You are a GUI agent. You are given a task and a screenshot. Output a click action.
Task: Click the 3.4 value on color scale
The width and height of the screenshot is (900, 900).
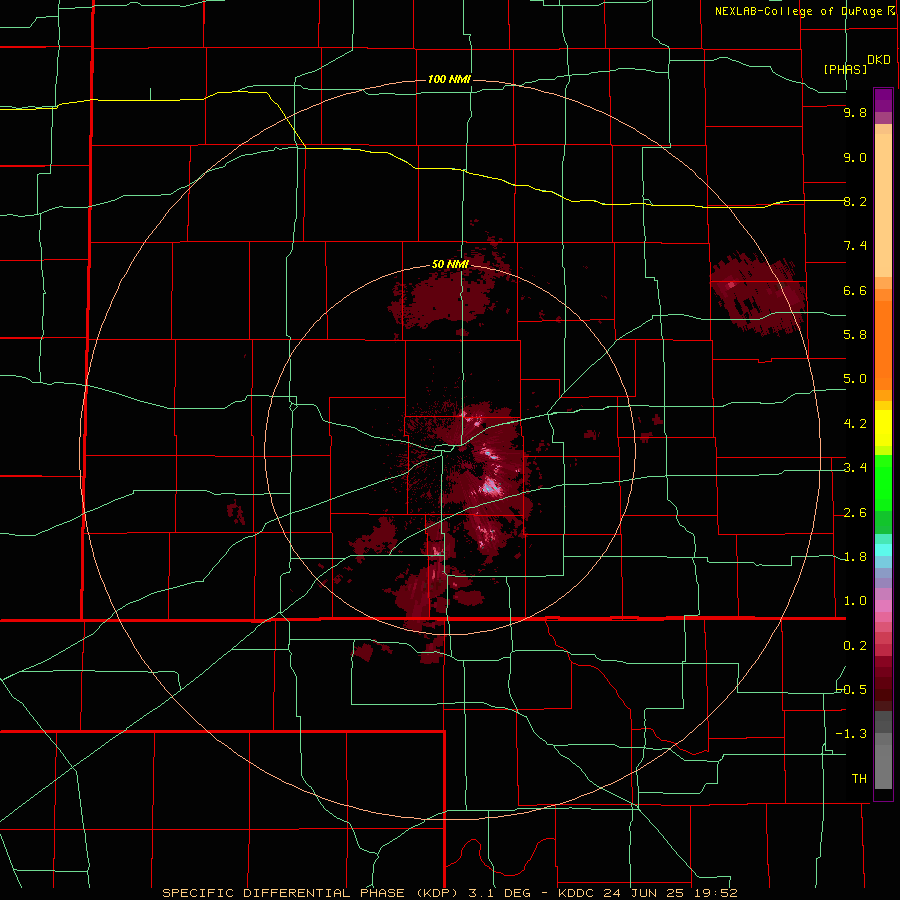855,468
